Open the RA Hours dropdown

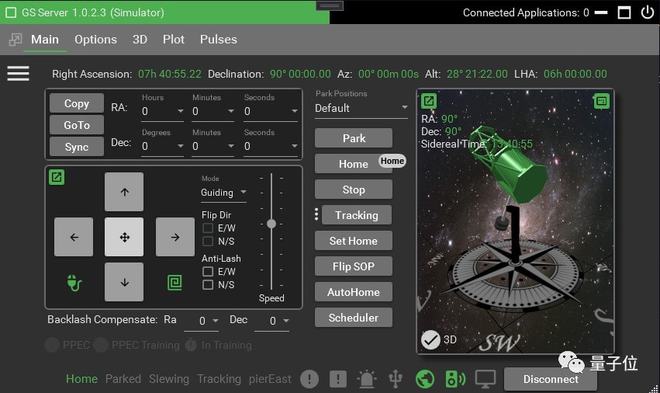point(162,111)
